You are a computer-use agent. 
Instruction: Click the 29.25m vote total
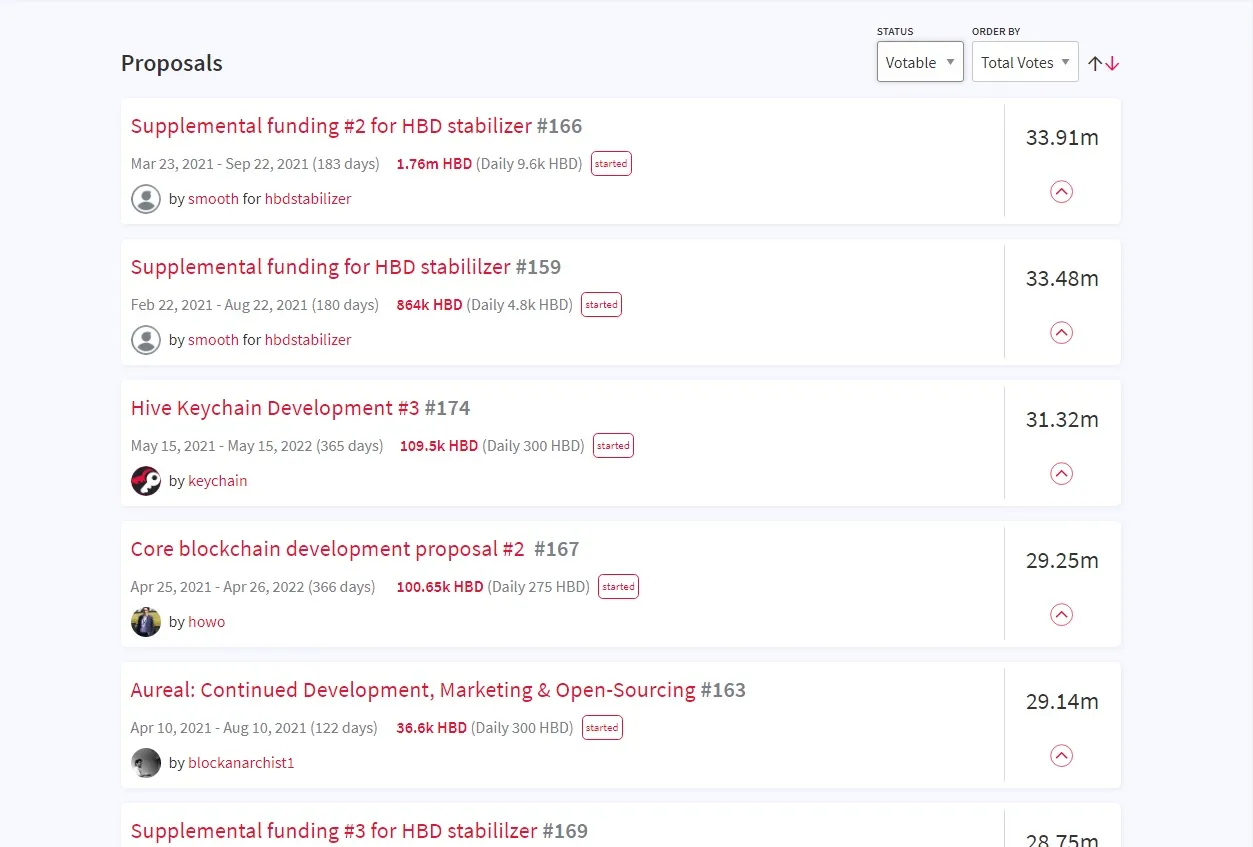click(1062, 561)
